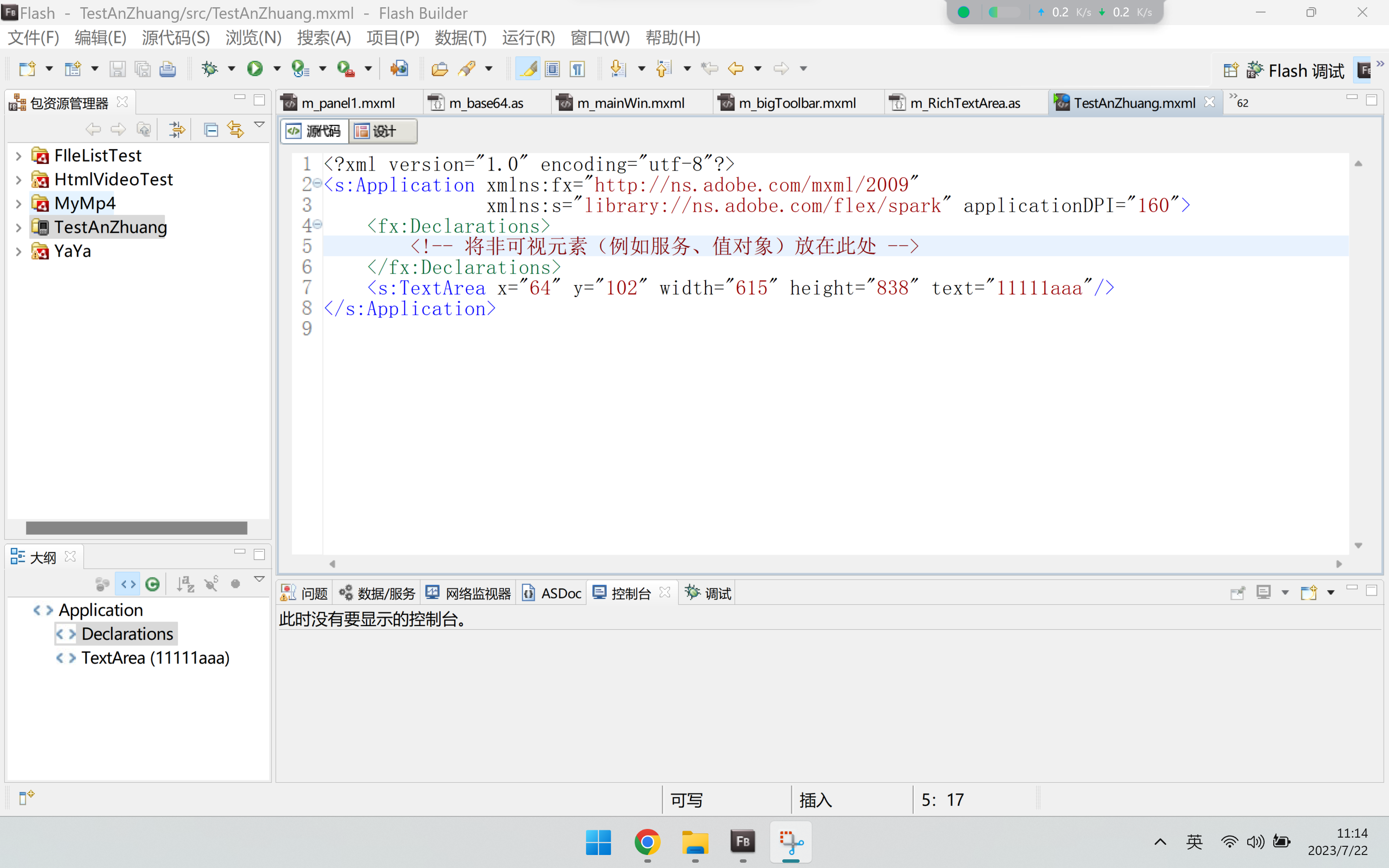
Task: Switch to the m_mainWin.mxml editor tab
Action: pos(630,103)
